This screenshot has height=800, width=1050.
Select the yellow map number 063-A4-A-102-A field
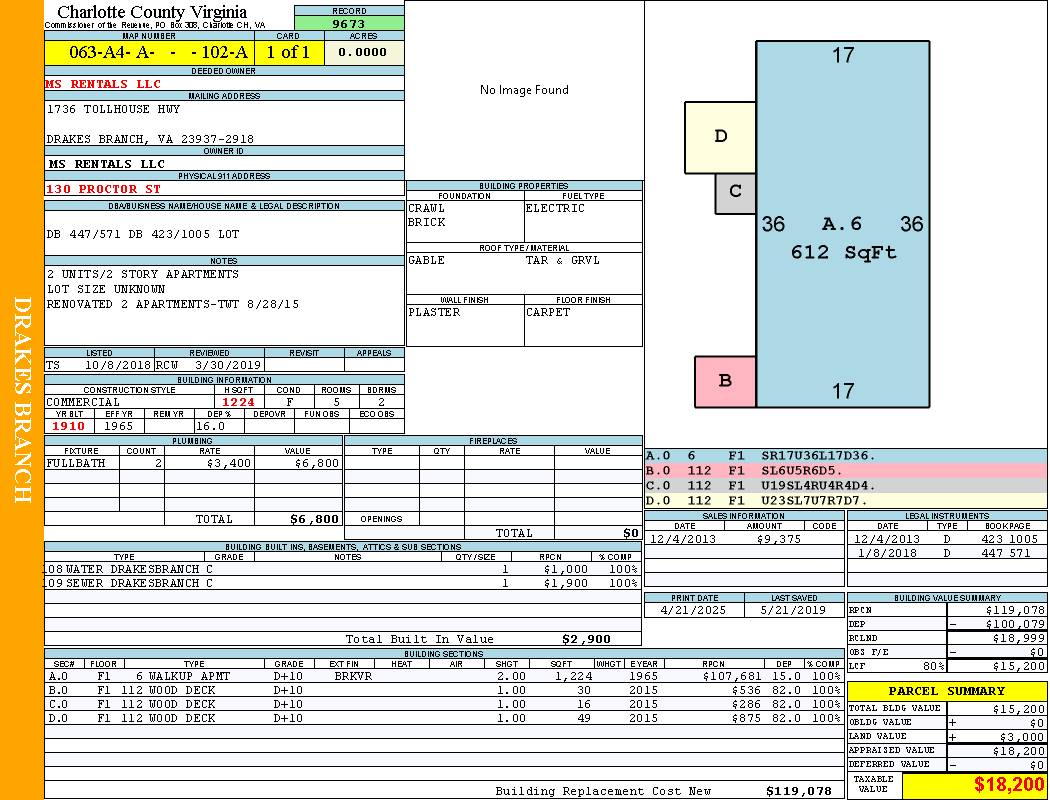tap(158, 52)
